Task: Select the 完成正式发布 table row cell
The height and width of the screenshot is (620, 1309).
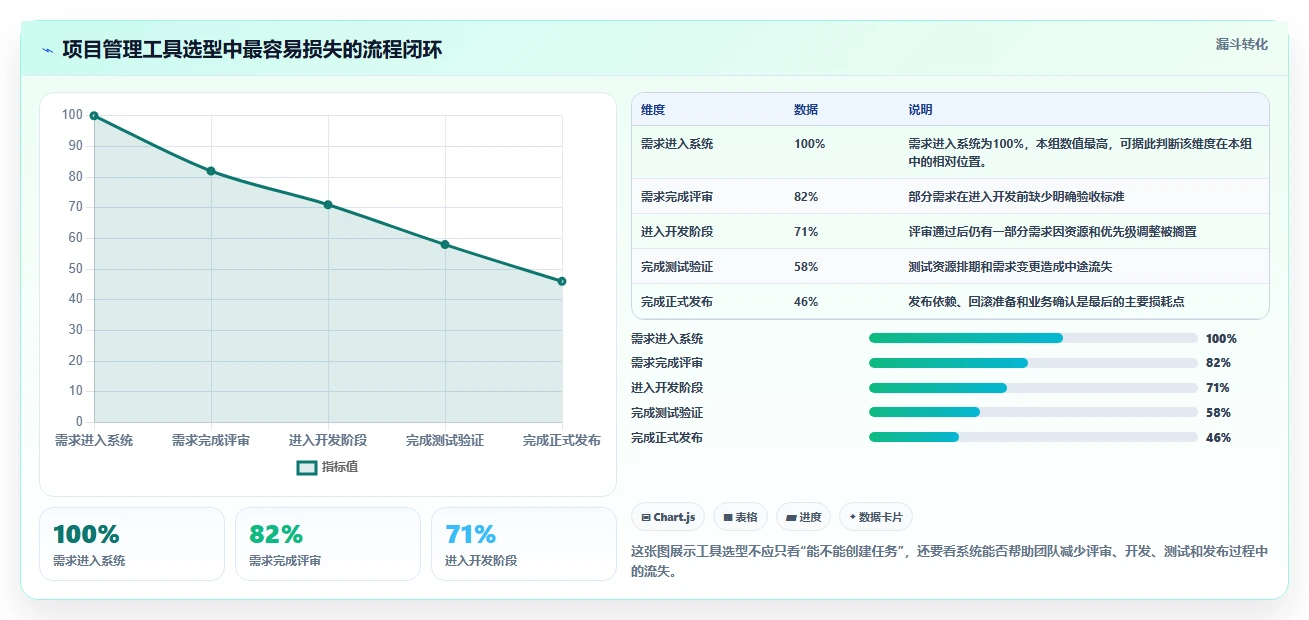Action: point(677,302)
